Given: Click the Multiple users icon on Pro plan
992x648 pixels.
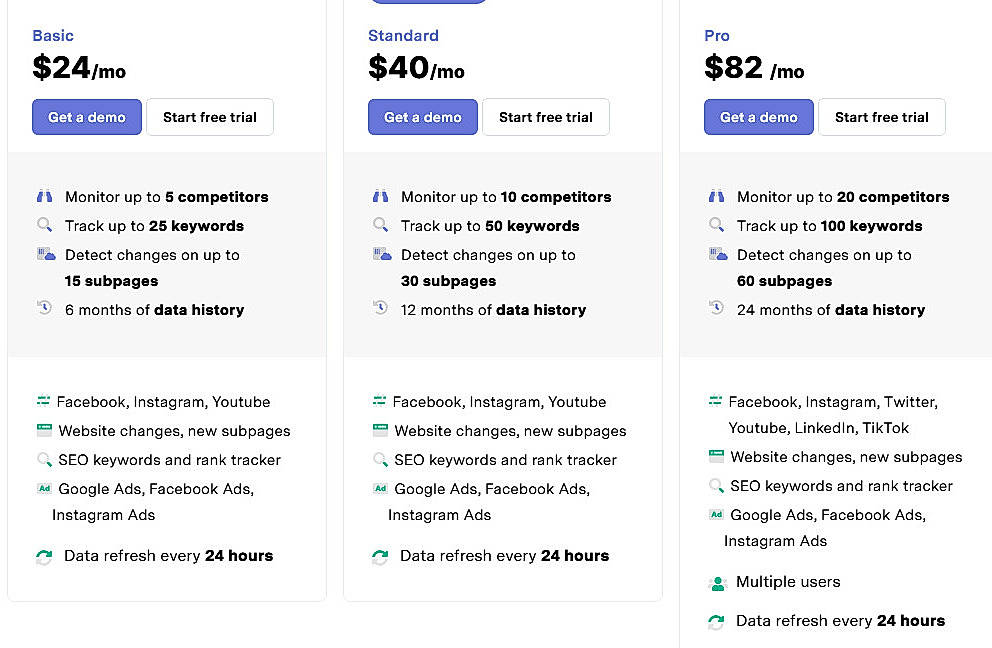Looking at the screenshot, I should (716, 581).
